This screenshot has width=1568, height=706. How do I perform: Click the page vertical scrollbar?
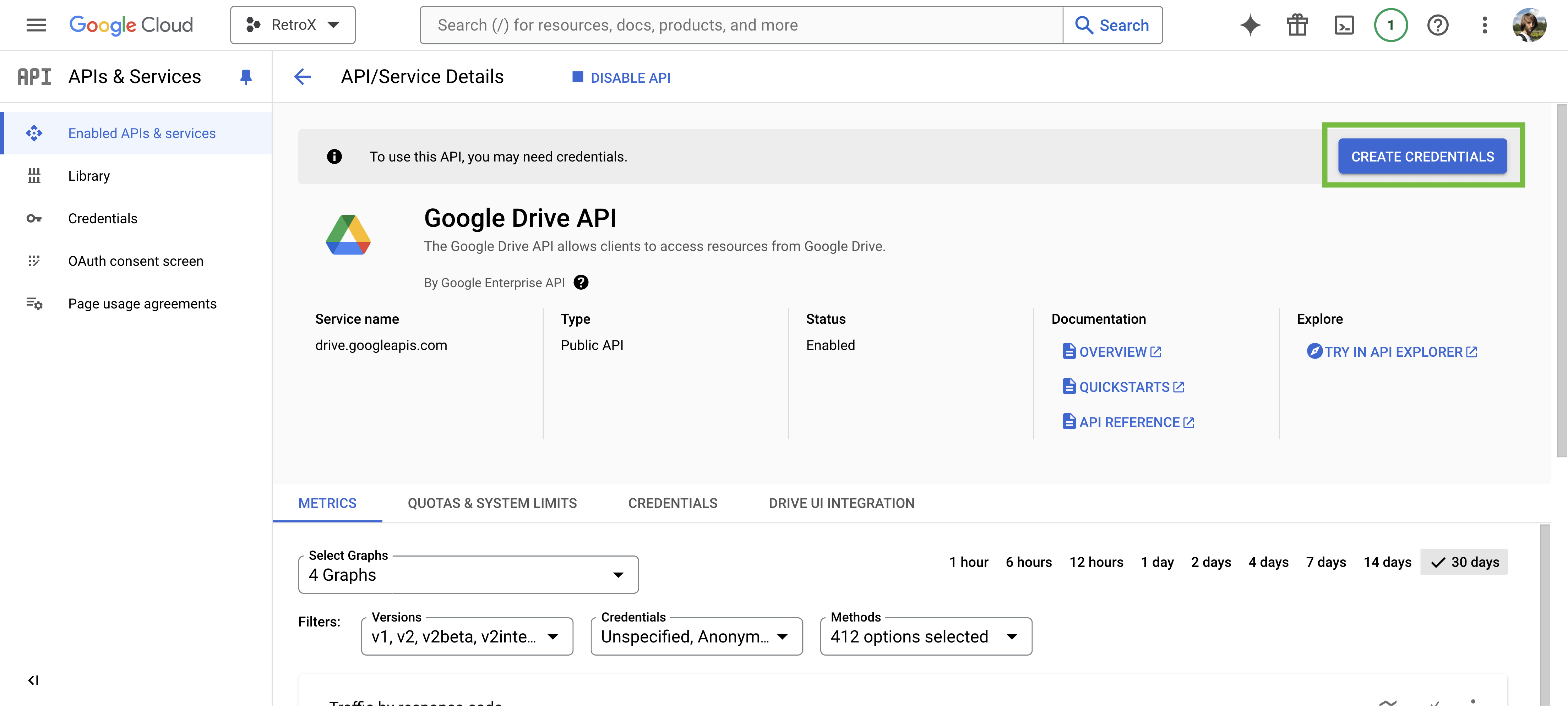(1561, 280)
